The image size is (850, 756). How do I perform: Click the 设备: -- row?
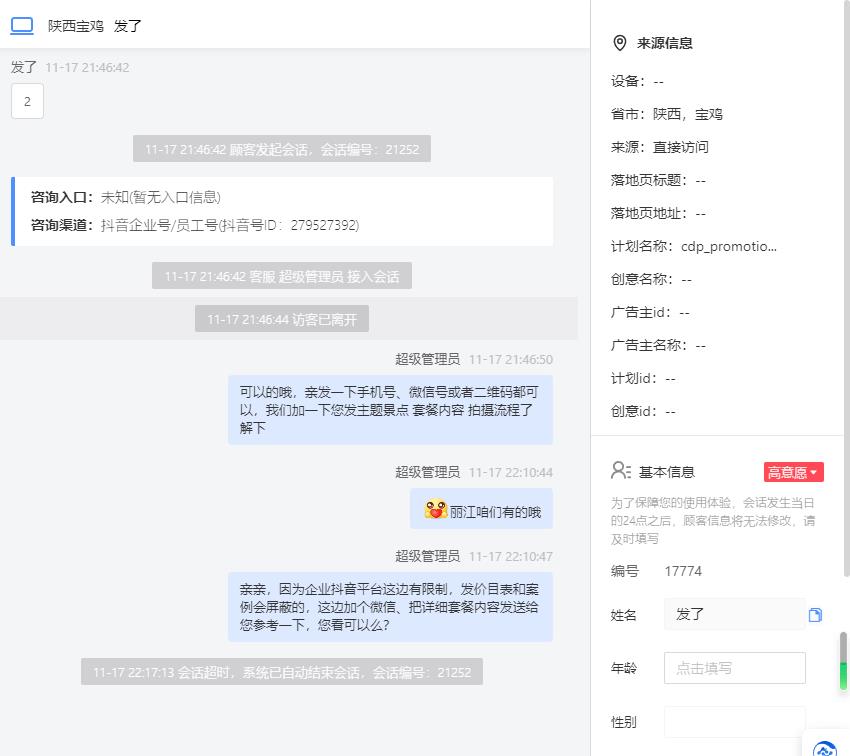coord(637,81)
